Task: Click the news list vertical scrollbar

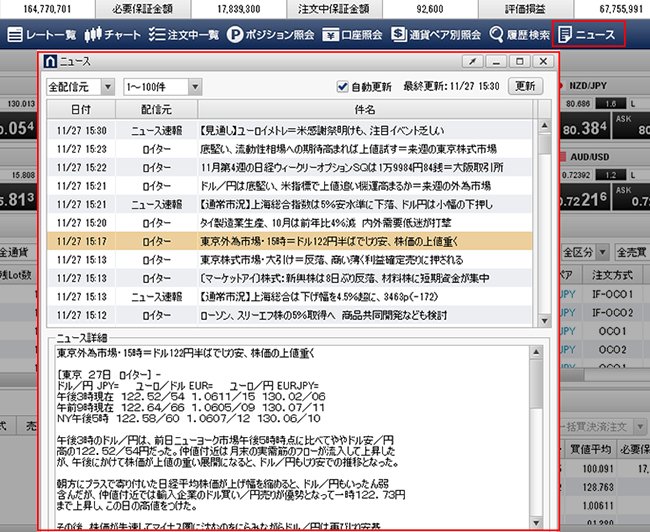Action: [x=546, y=220]
